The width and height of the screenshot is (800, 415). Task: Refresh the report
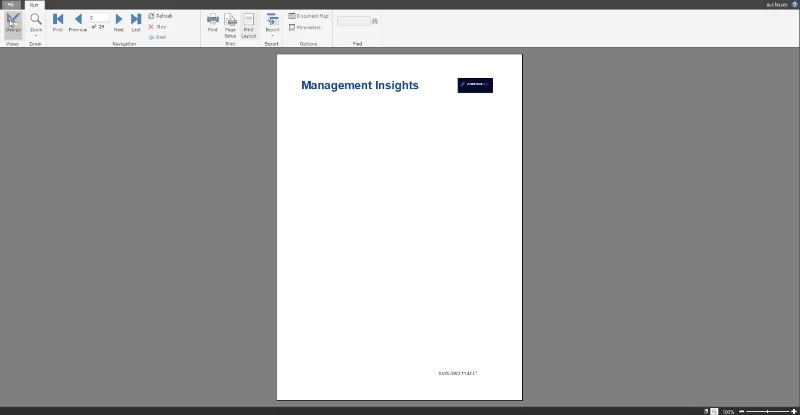coord(160,16)
